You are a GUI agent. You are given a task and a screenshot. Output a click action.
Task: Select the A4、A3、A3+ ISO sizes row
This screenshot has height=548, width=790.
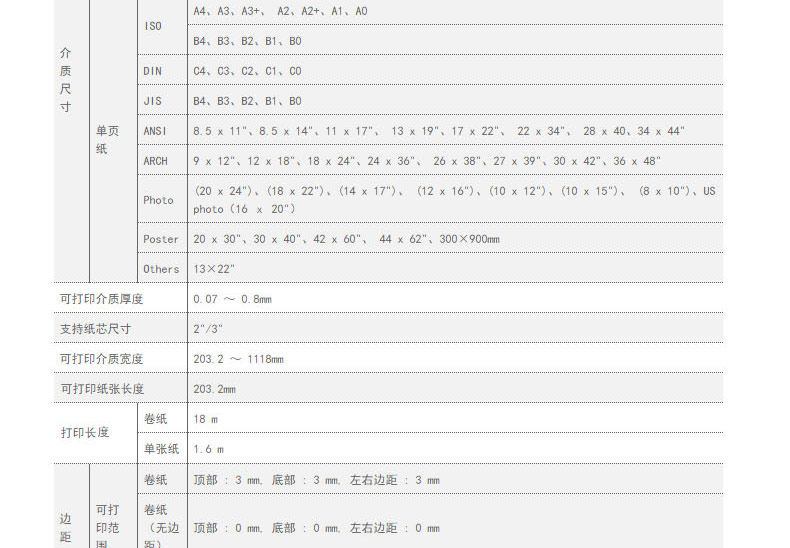[x=280, y=11]
